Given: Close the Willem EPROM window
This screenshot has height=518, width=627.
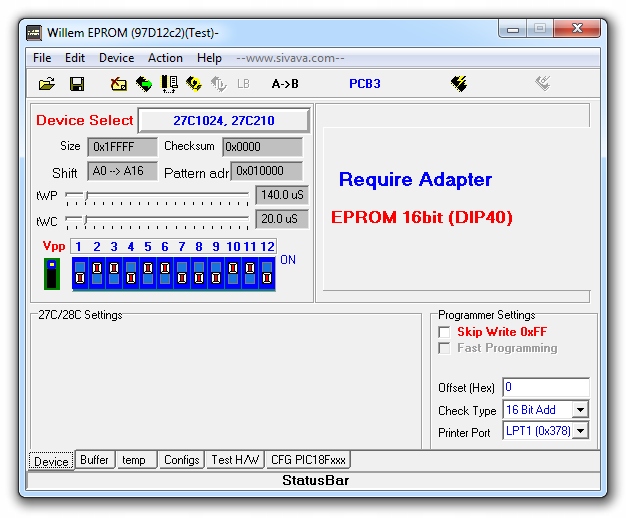Looking at the screenshot, I should click(x=577, y=28).
